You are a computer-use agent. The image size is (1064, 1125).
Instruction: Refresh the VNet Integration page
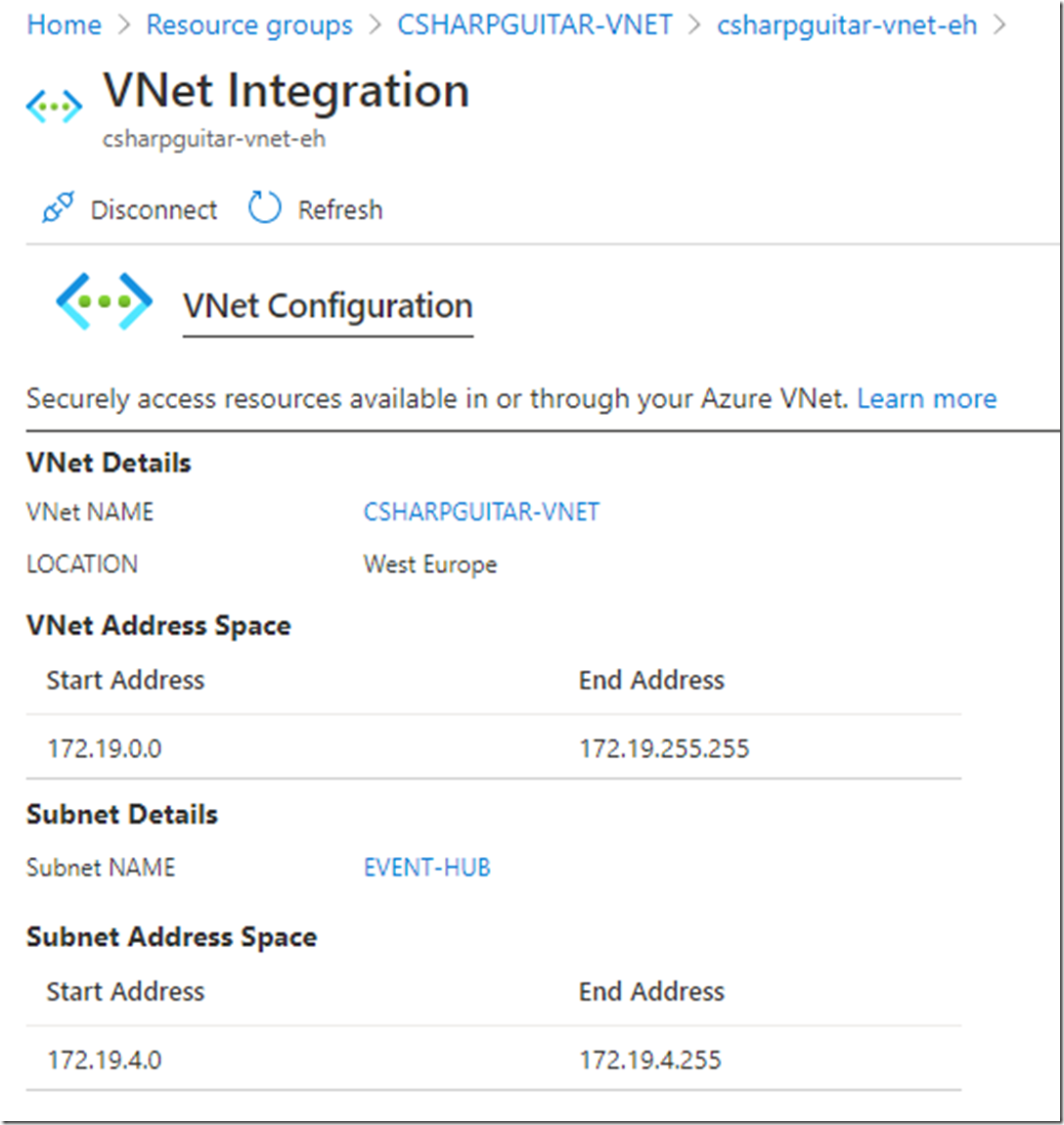[x=316, y=209]
